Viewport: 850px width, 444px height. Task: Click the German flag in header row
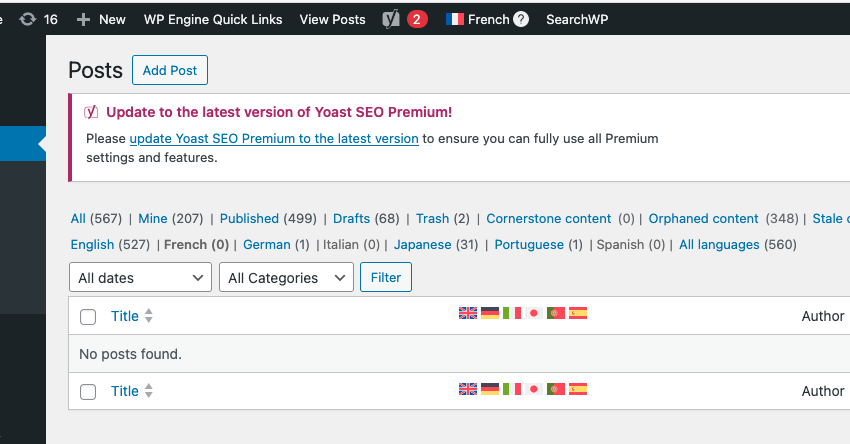(490, 313)
